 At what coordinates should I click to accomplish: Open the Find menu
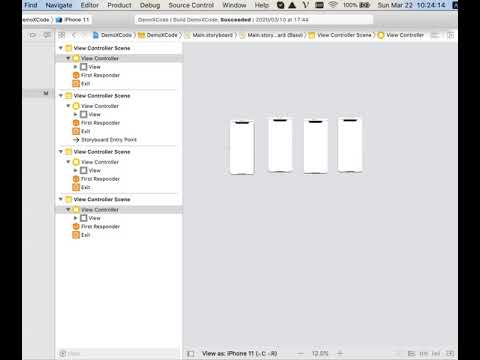[31, 5]
